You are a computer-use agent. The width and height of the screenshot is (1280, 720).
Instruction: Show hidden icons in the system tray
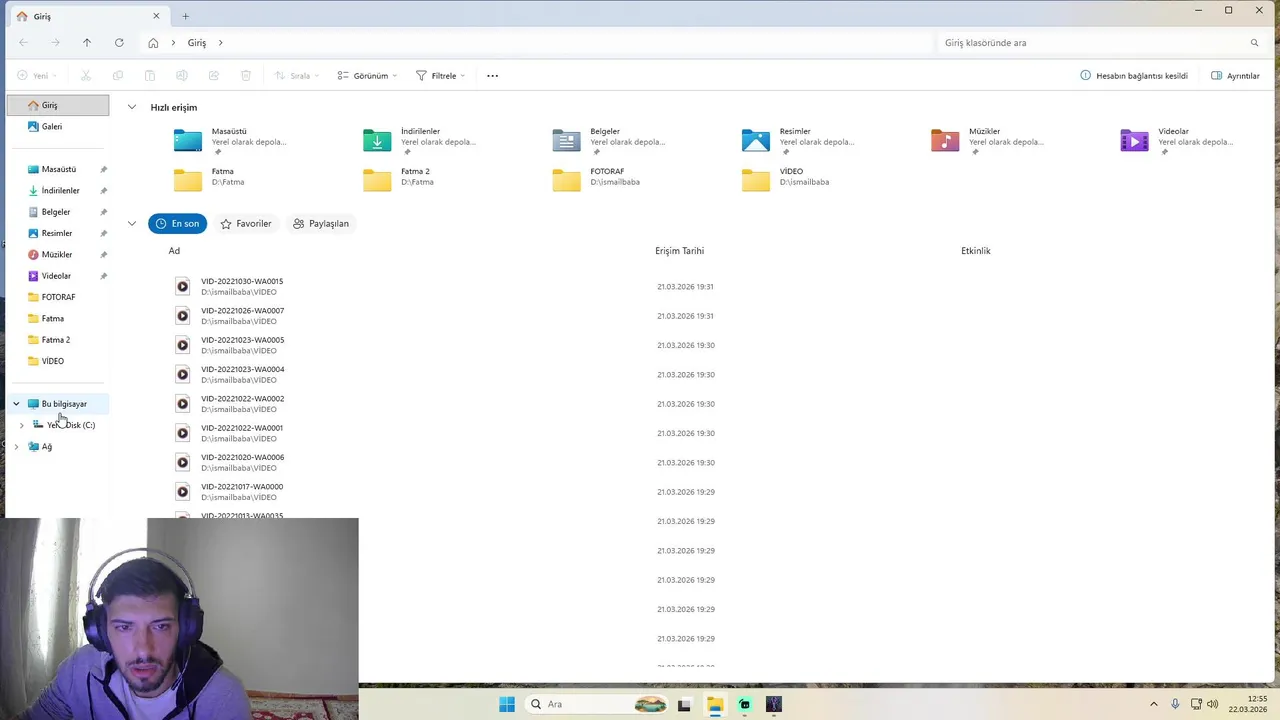coord(1153,704)
